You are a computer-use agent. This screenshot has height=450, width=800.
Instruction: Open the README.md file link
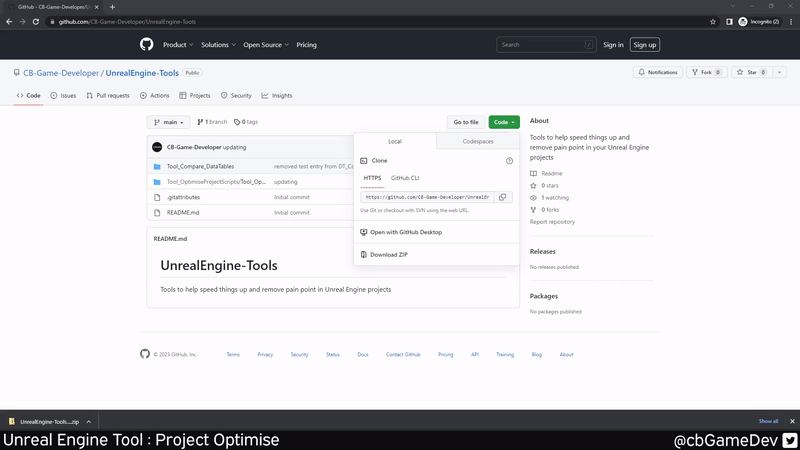pos(183,213)
